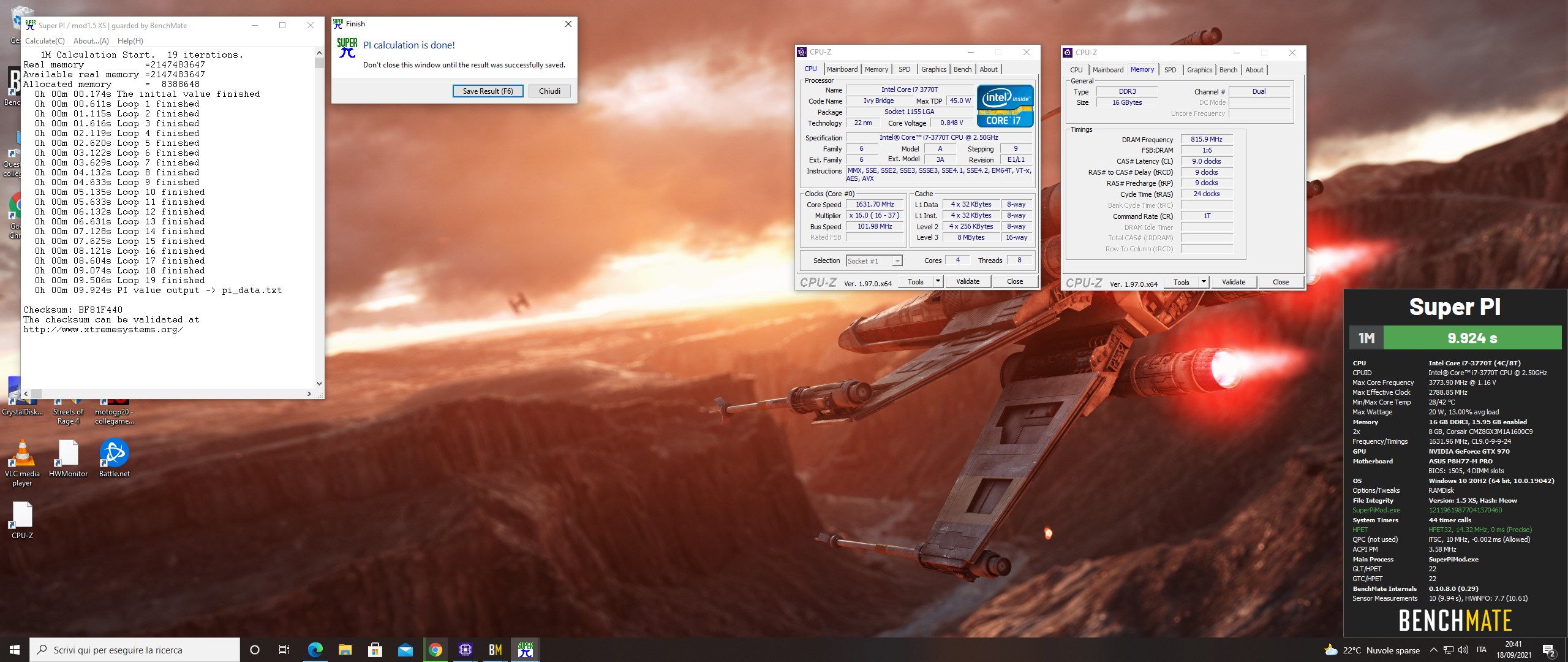Switch to Google Chrome on the taskbar
1568x662 pixels.
(x=435, y=650)
